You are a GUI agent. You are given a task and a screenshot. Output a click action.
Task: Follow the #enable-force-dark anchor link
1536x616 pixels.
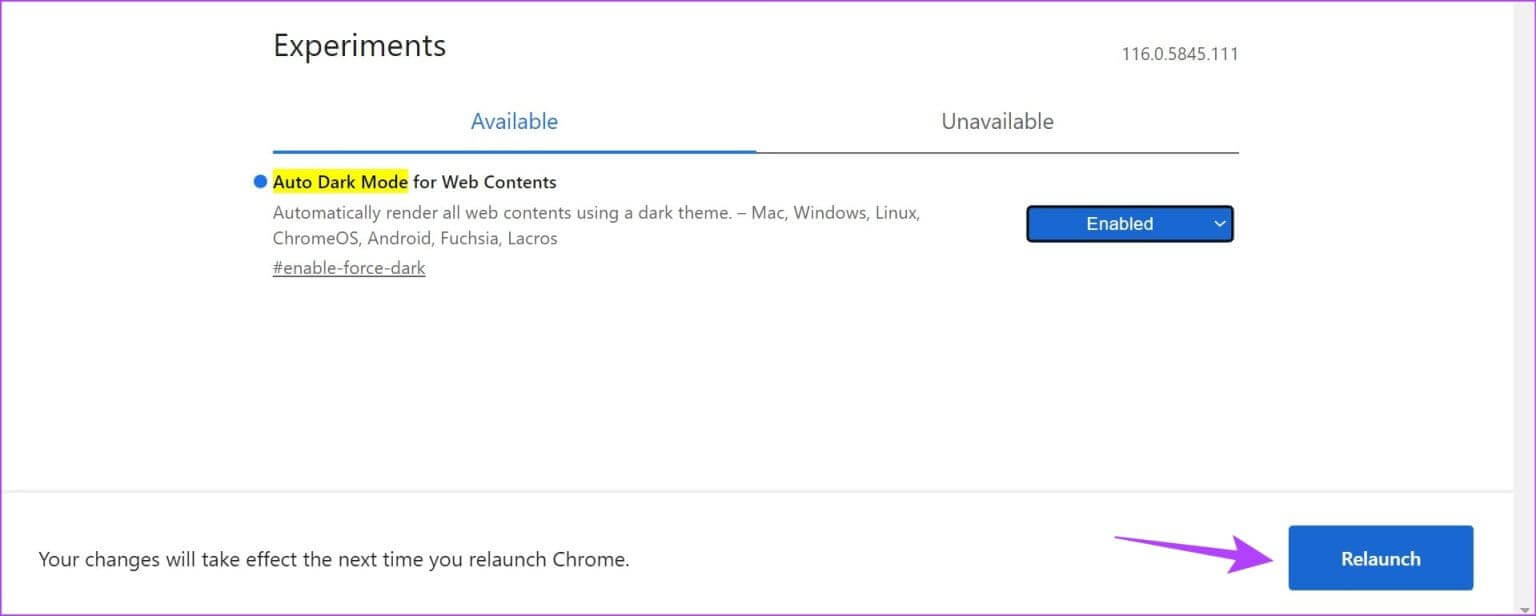pyautogui.click(x=349, y=268)
